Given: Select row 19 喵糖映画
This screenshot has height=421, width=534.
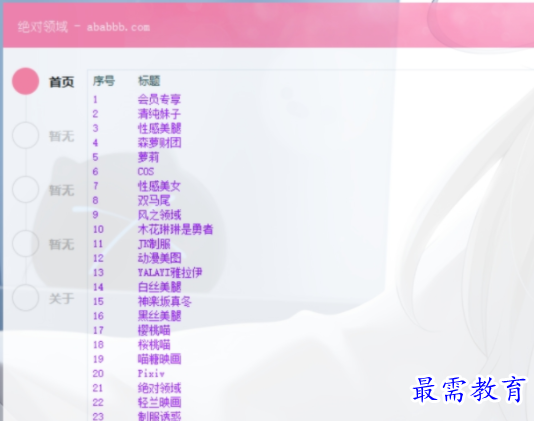Looking at the screenshot, I should pyautogui.click(x=159, y=359).
